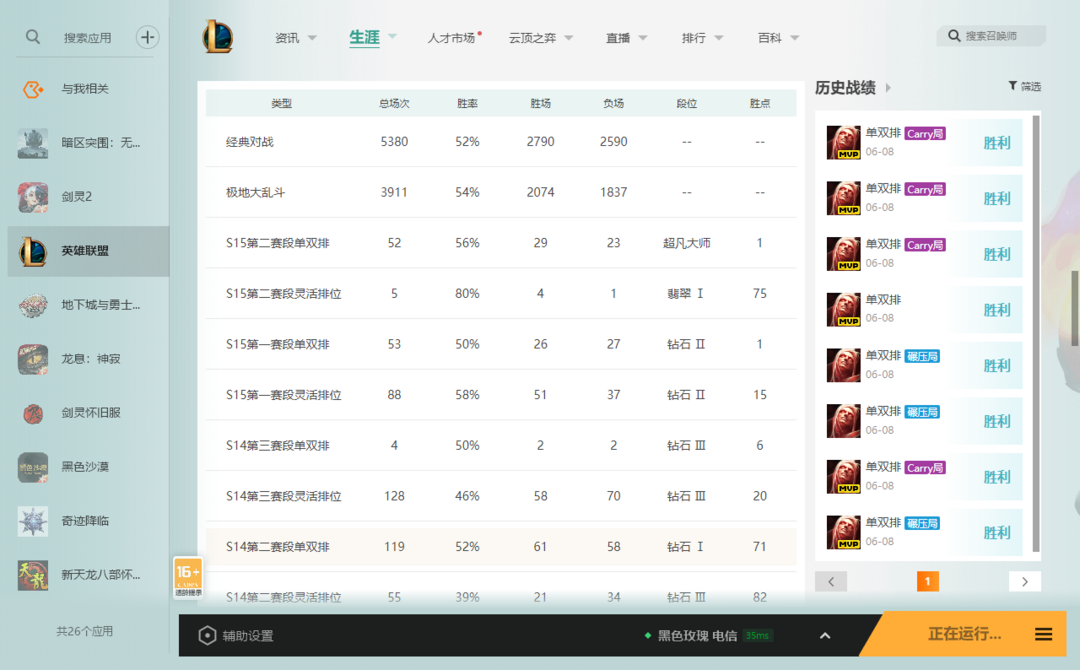Select S14第三赛段单双排 row

[501, 446]
